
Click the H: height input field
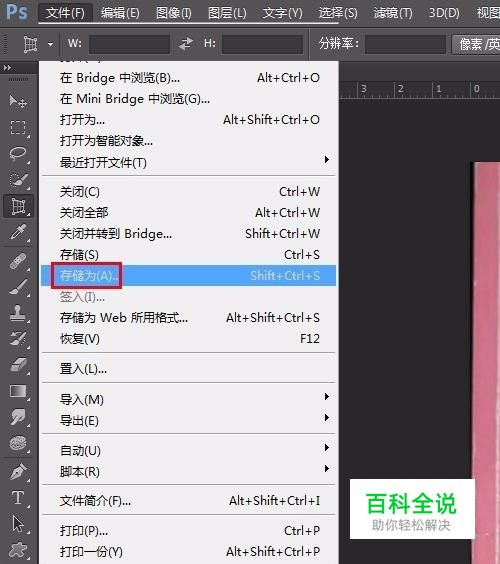coord(263,44)
